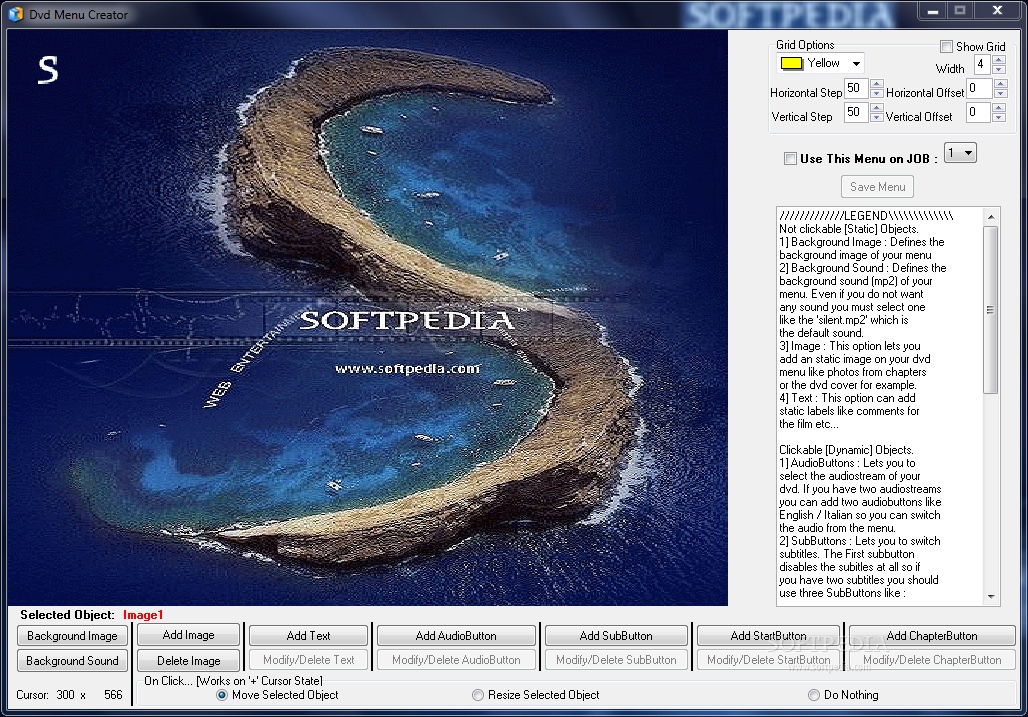Screen dimensions: 1028x717
Task: Select Resize Selected Object radio option
Action: [x=478, y=695]
